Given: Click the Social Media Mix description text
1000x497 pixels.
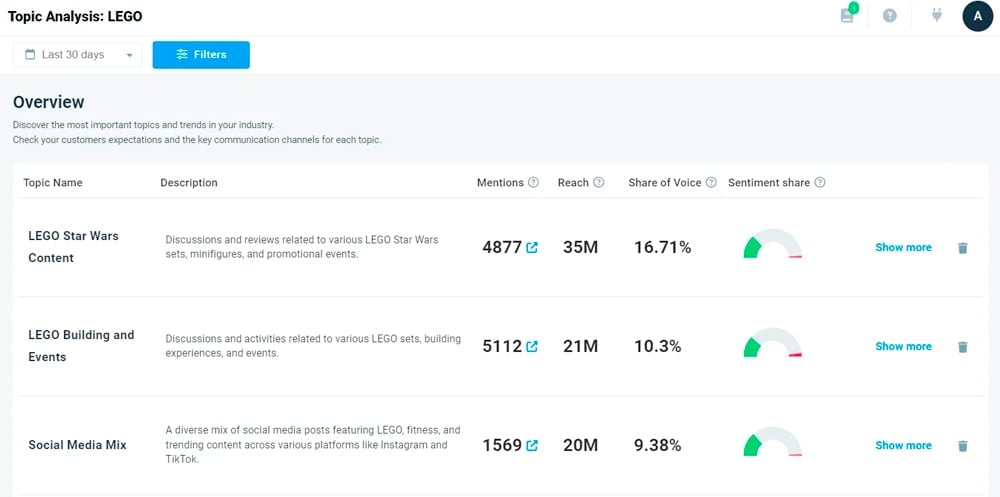Looking at the screenshot, I should click(x=313, y=445).
